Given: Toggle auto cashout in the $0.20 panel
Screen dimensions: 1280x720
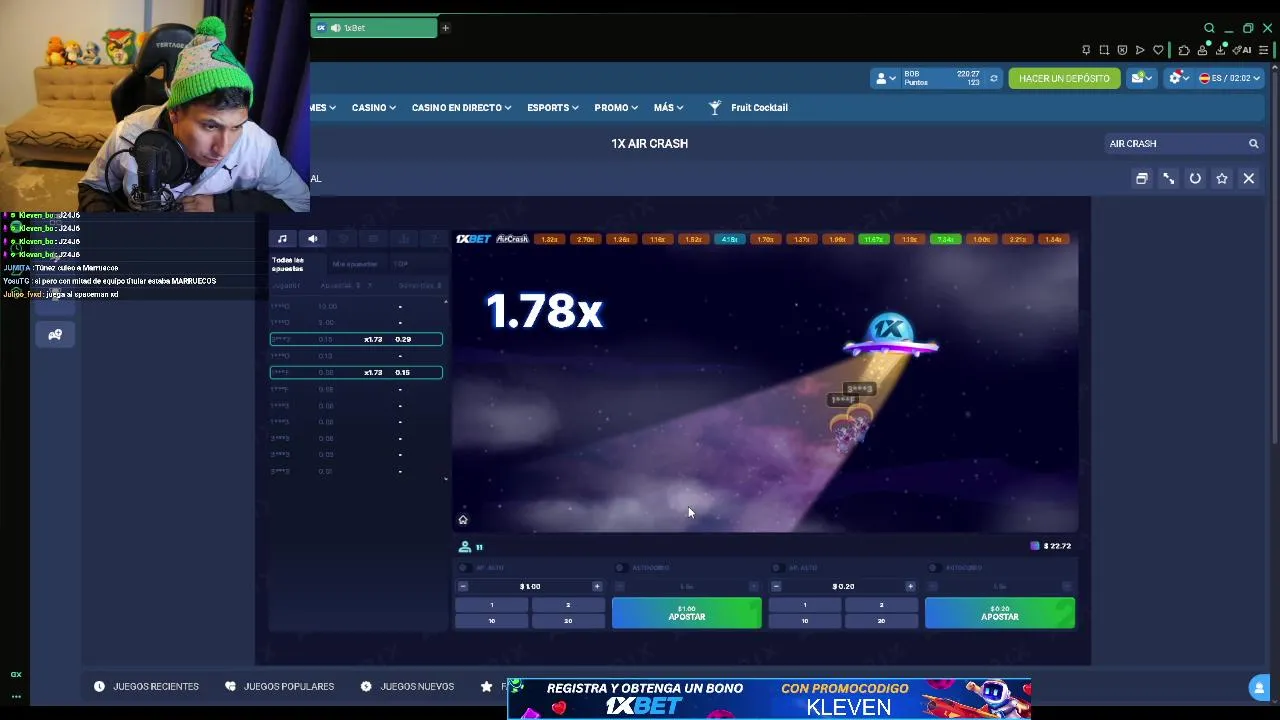Looking at the screenshot, I should [933, 568].
